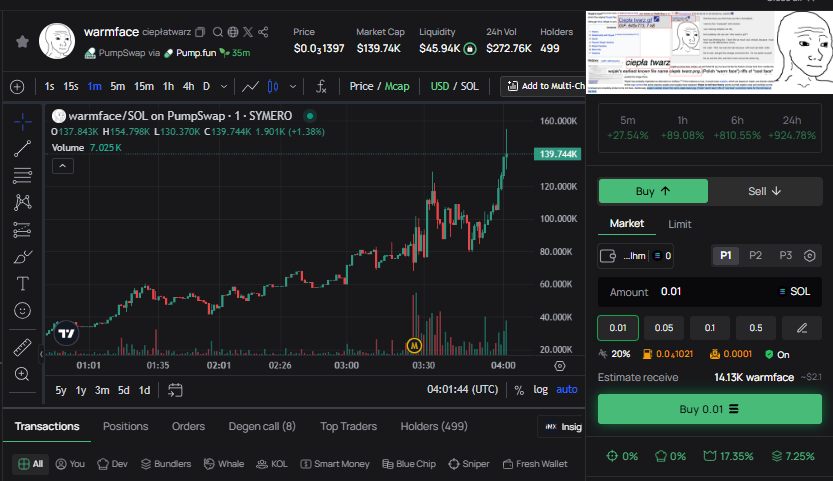Switch to Limit order tab
833x481 pixels.
coord(679,224)
